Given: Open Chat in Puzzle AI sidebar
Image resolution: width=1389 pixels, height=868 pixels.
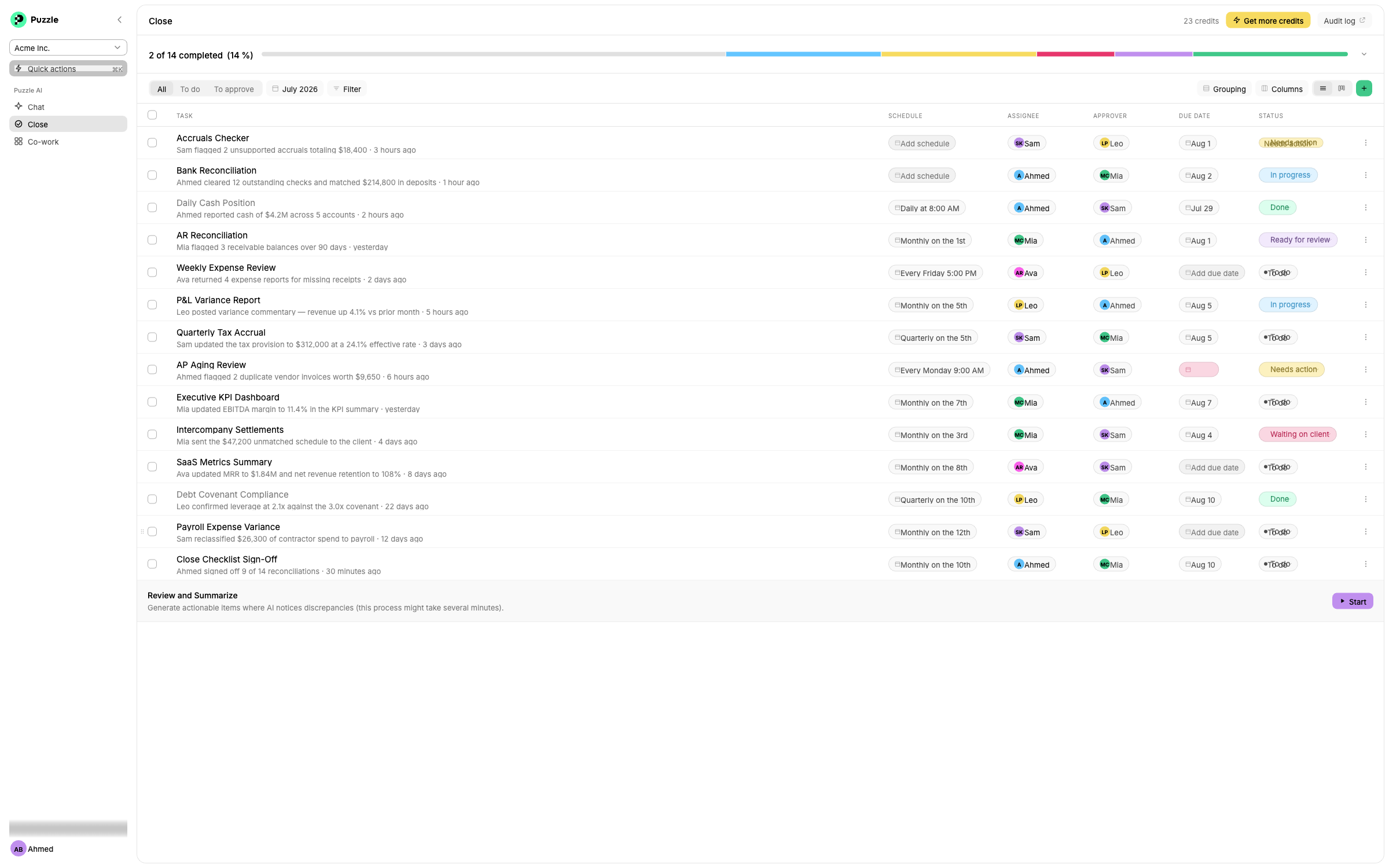Looking at the screenshot, I should pyautogui.click(x=68, y=107).
